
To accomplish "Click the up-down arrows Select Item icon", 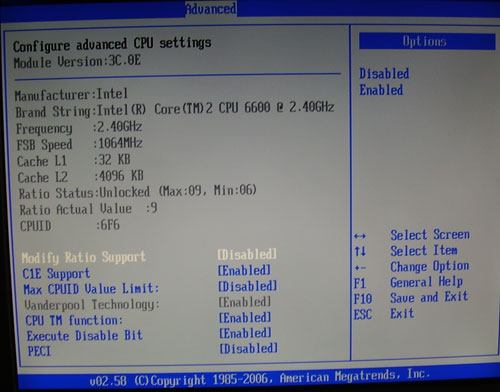I will pyautogui.click(x=360, y=251).
